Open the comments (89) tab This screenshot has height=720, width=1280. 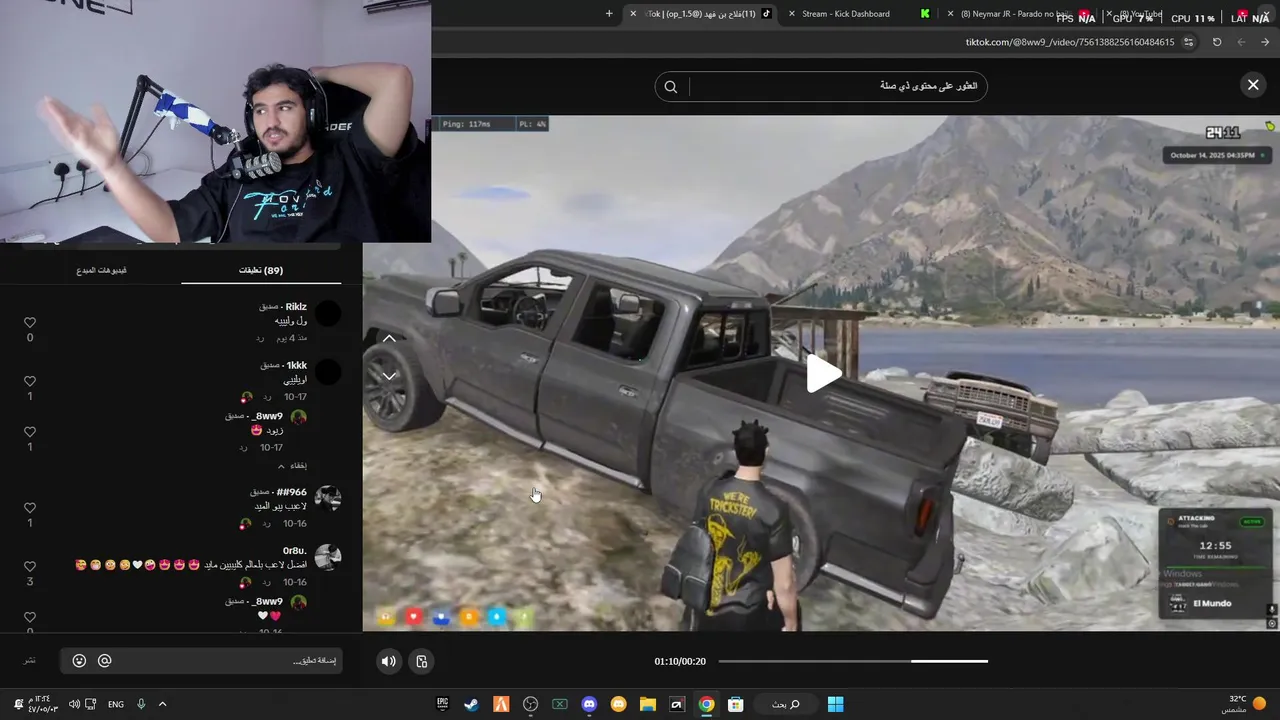(261, 270)
